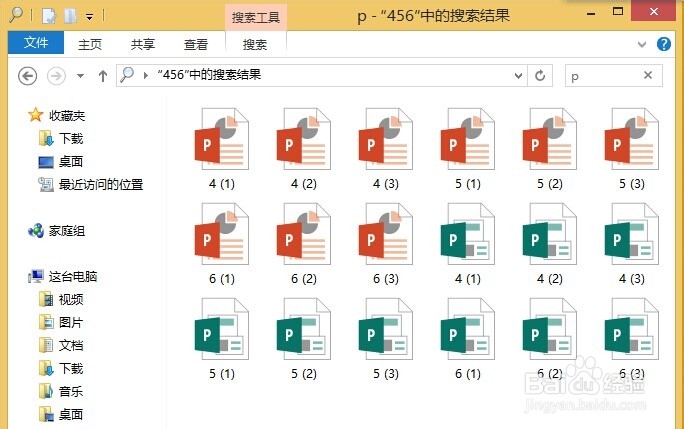Switch to the 搜索 ribbon tab
The height and width of the screenshot is (429, 684).
point(255,44)
